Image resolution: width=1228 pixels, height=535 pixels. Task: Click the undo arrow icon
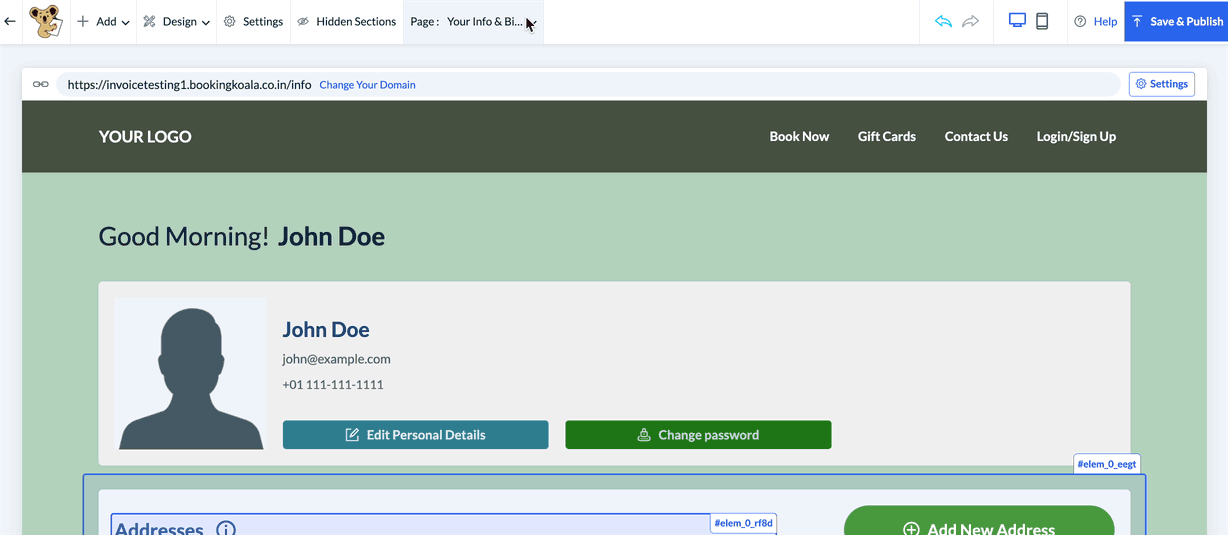[x=943, y=21]
